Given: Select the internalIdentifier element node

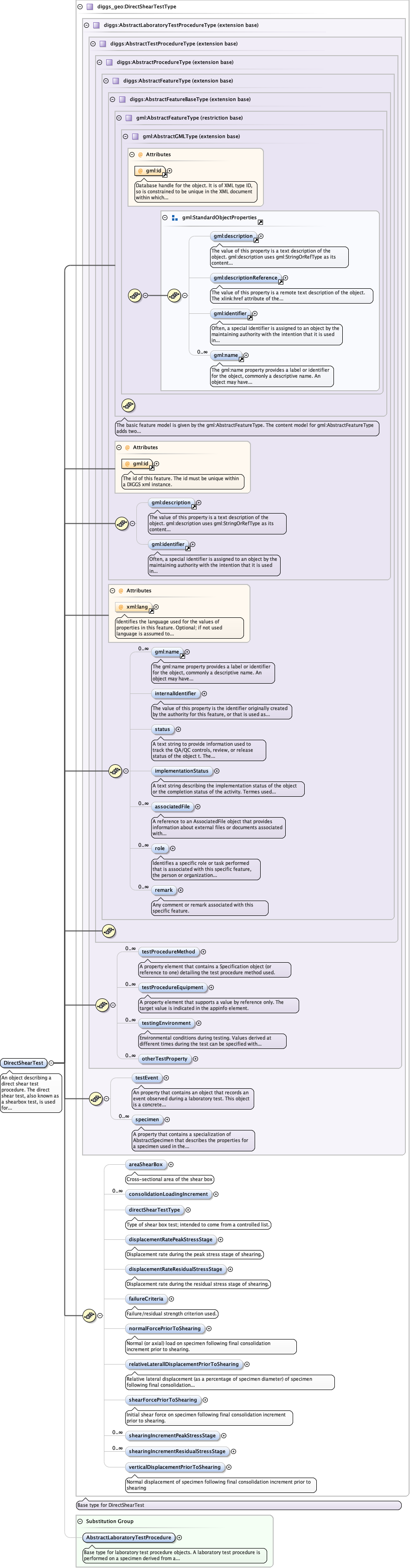Looking at the screenshot, I should 175,693.
